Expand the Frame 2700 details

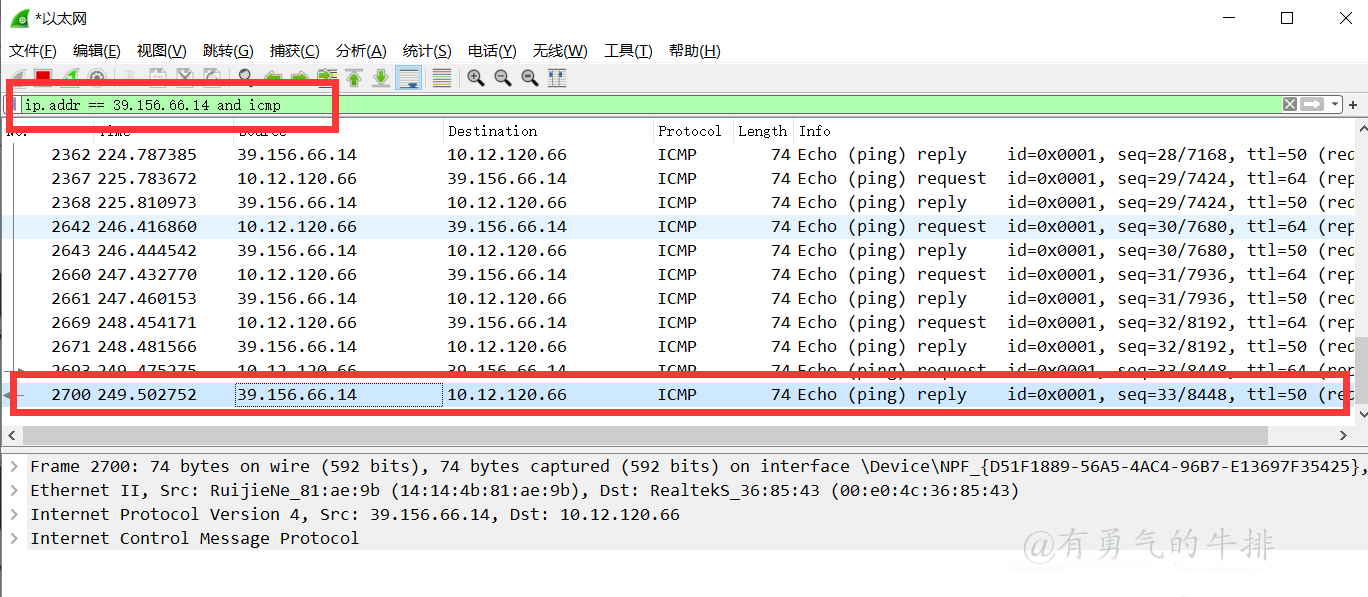click(x=15, y=467)
